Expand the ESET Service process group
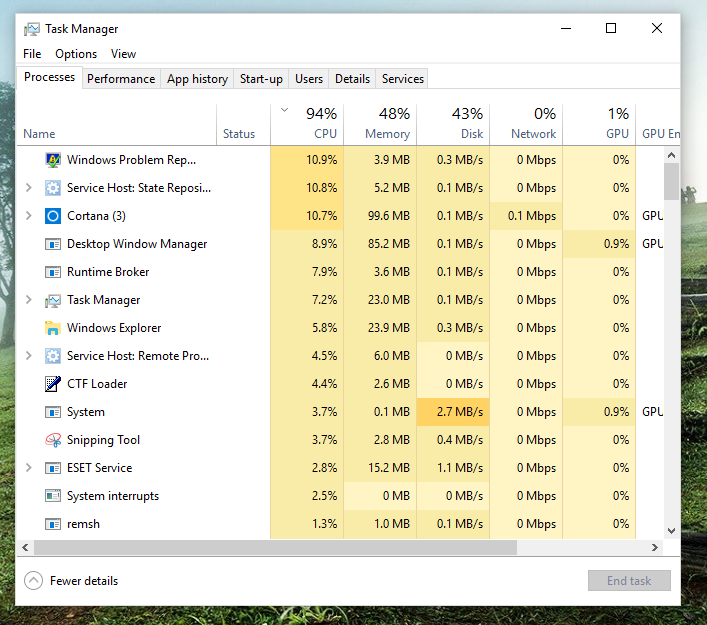 pyautogui.click(x=29, y=468)
